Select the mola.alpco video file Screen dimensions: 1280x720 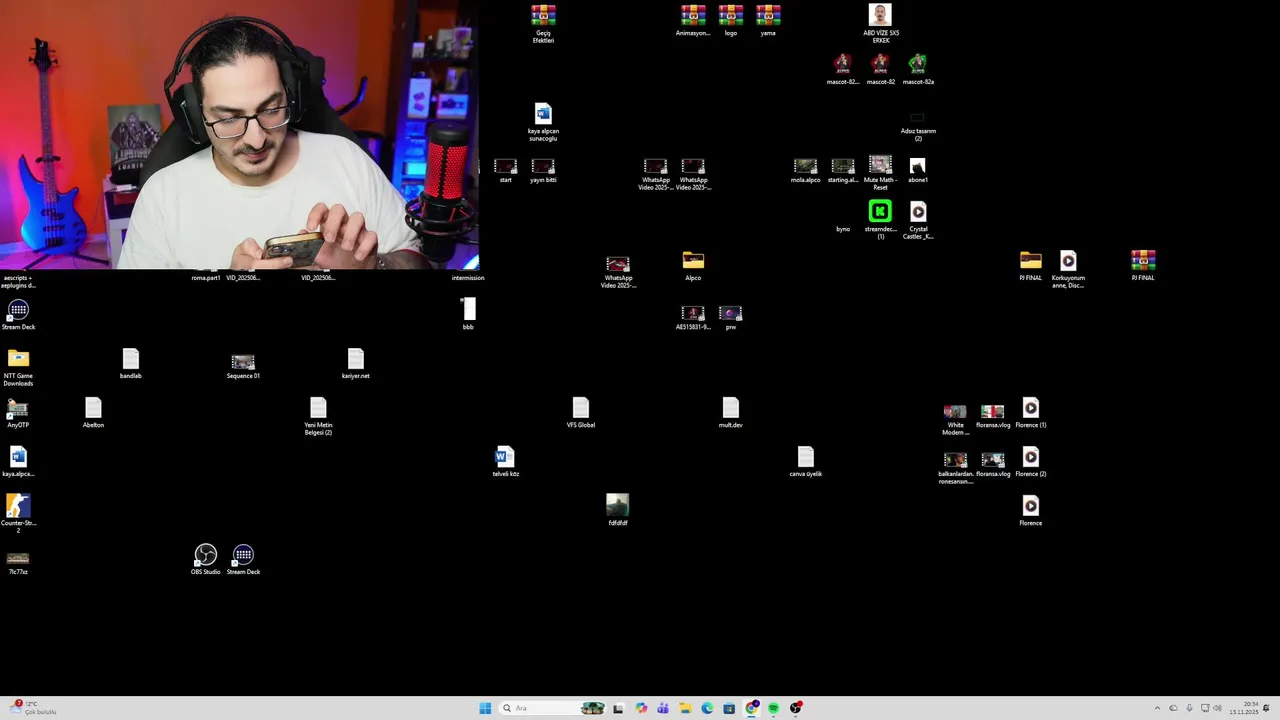pyautogui.click(x=805, y=166)
